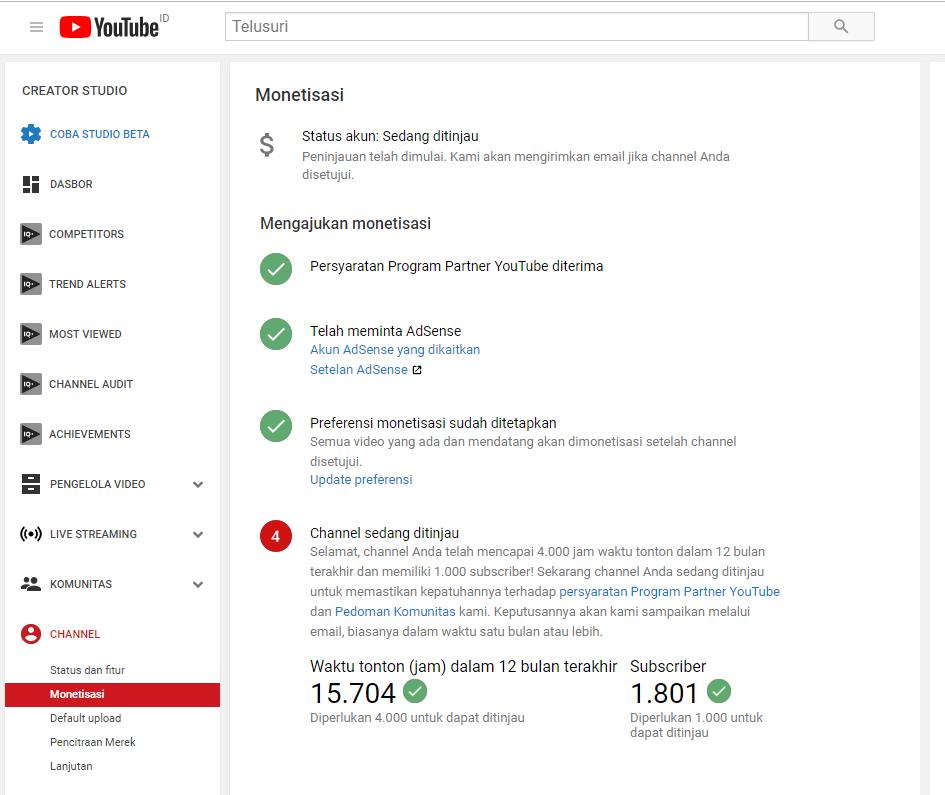This screenshot has width=945, height=795.
Task: Select Monetisasi submenu item
Action: point(112,694)
